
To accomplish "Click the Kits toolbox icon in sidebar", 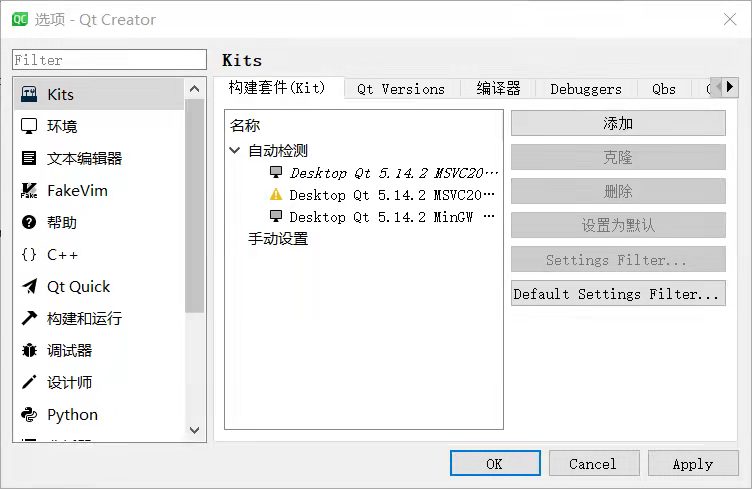I will [29, 94].
